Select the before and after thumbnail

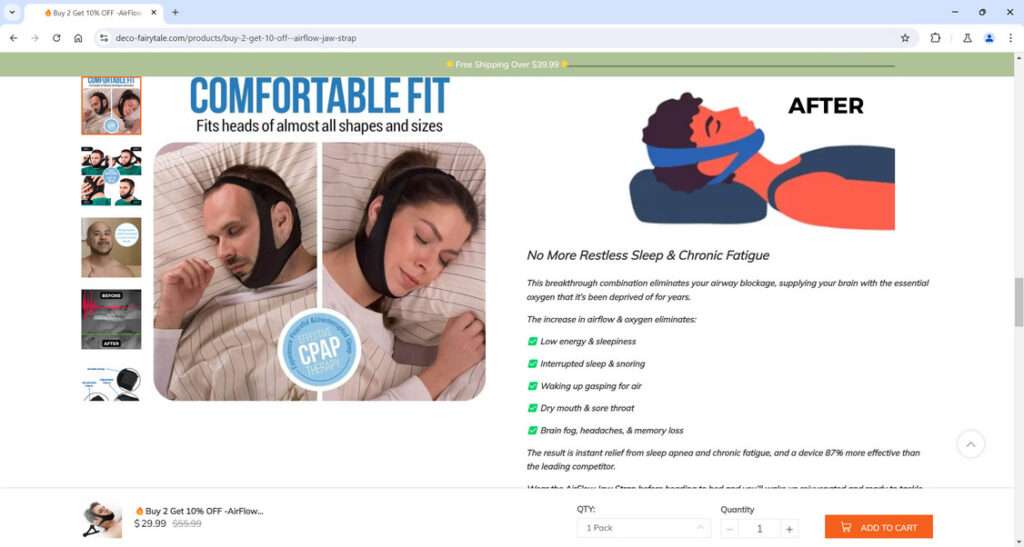click(x=111, y=319)
